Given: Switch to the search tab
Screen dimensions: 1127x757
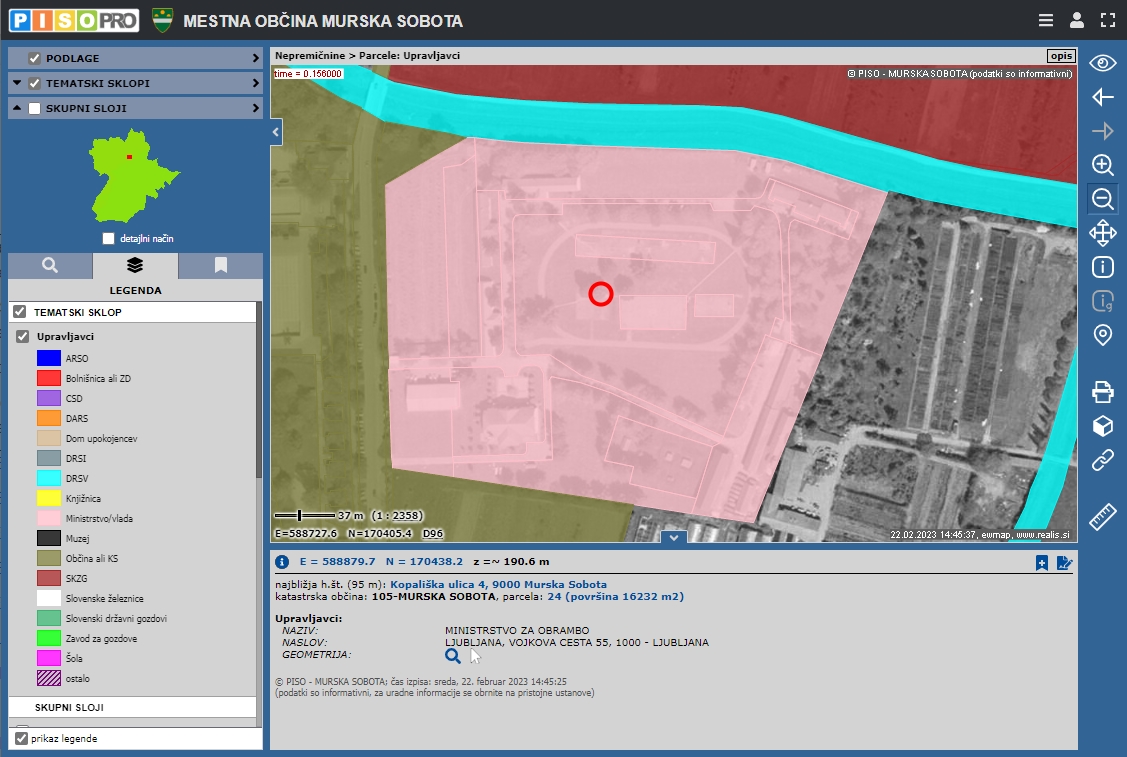Looking at the screenshot, I should (x=50, y=266).
